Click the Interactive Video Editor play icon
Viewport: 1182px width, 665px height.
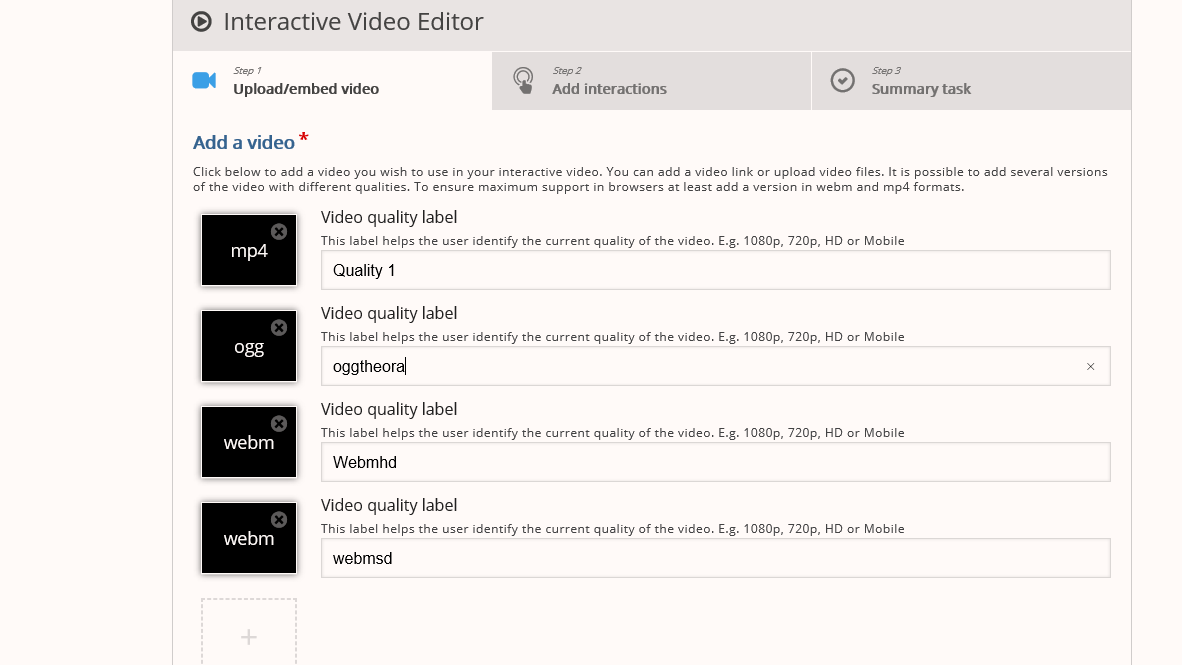pos(201,22)
